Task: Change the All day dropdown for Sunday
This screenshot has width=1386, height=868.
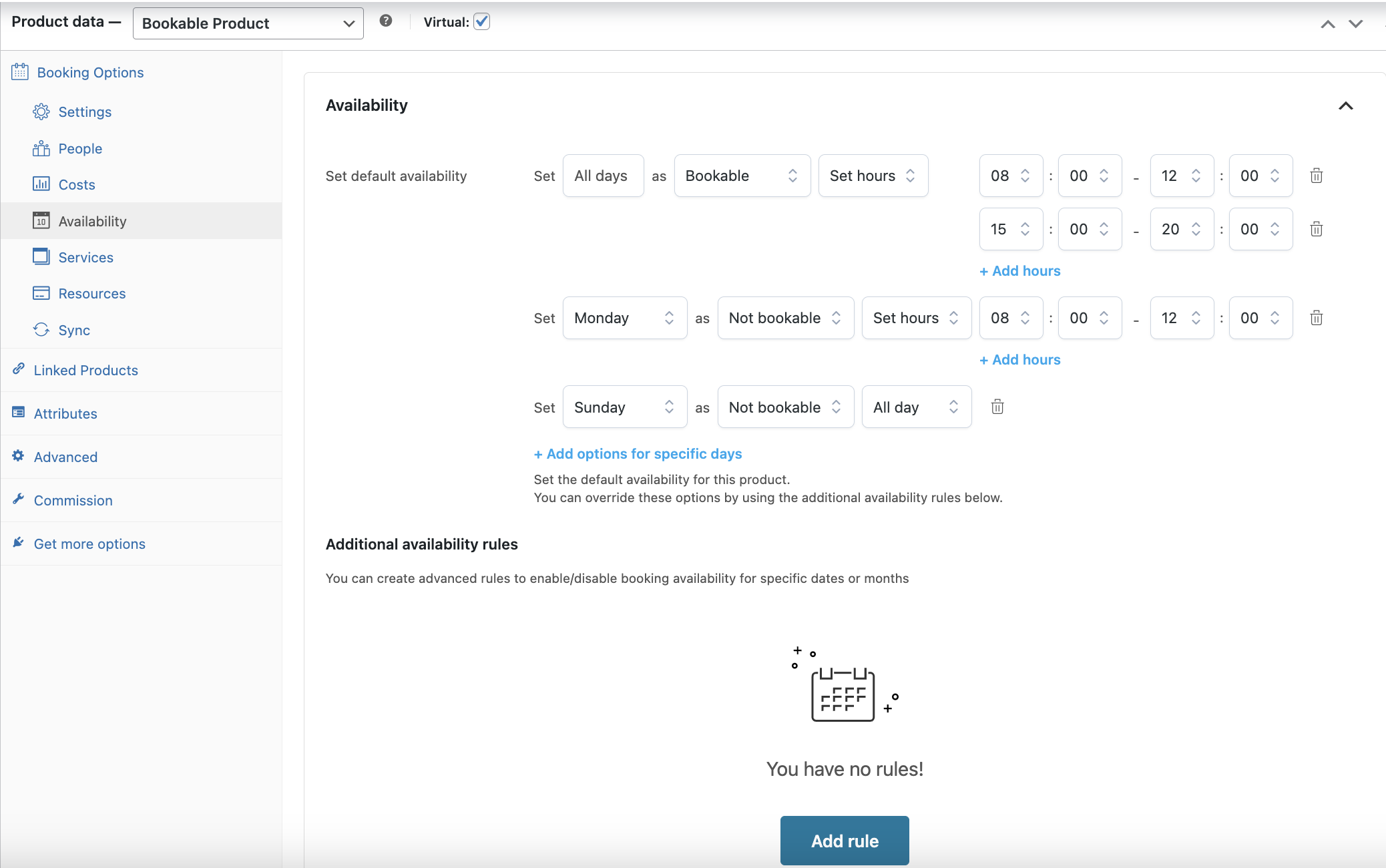Action: point(916,407)
